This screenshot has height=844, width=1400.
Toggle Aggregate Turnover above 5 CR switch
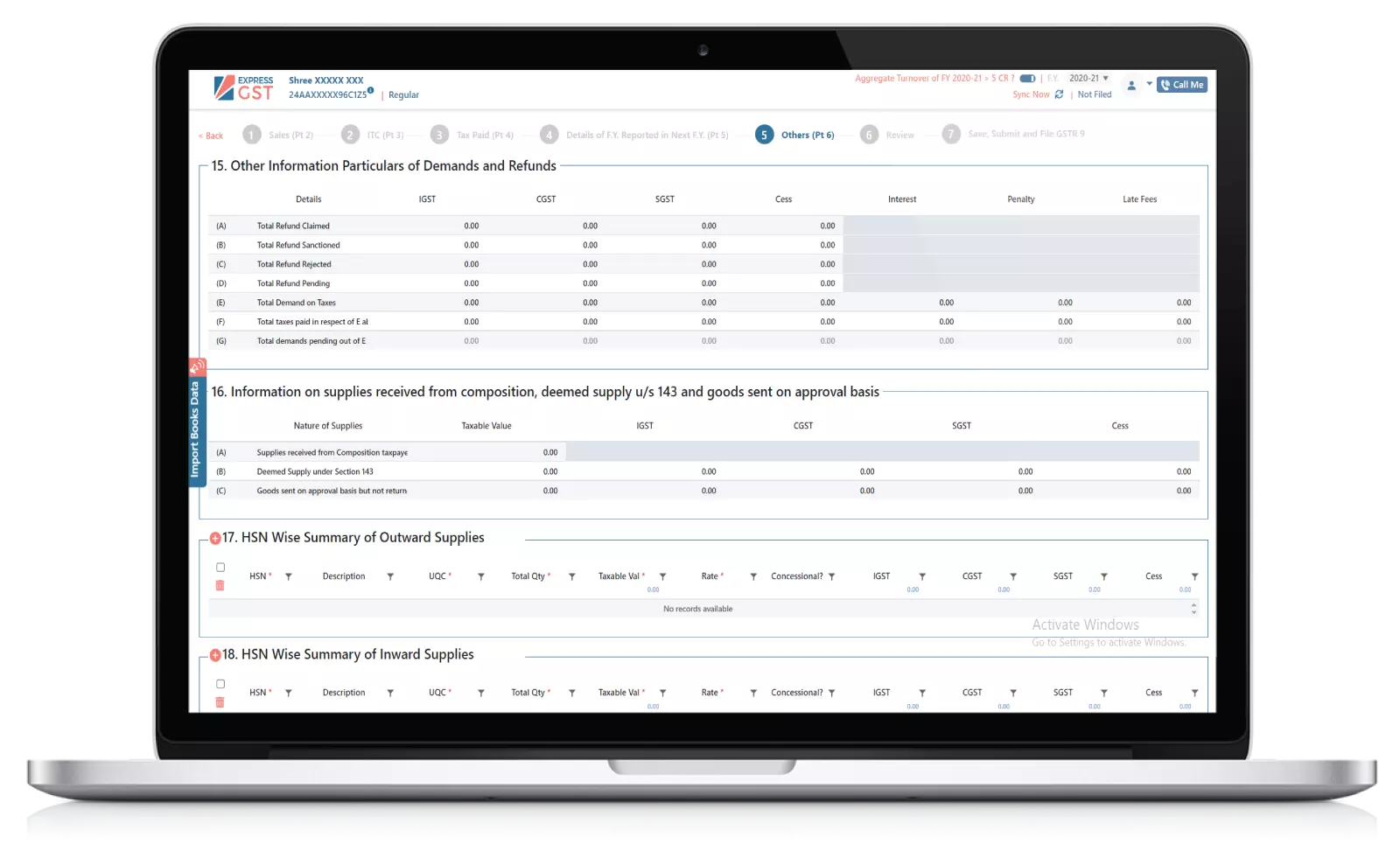coord(1027,79)
